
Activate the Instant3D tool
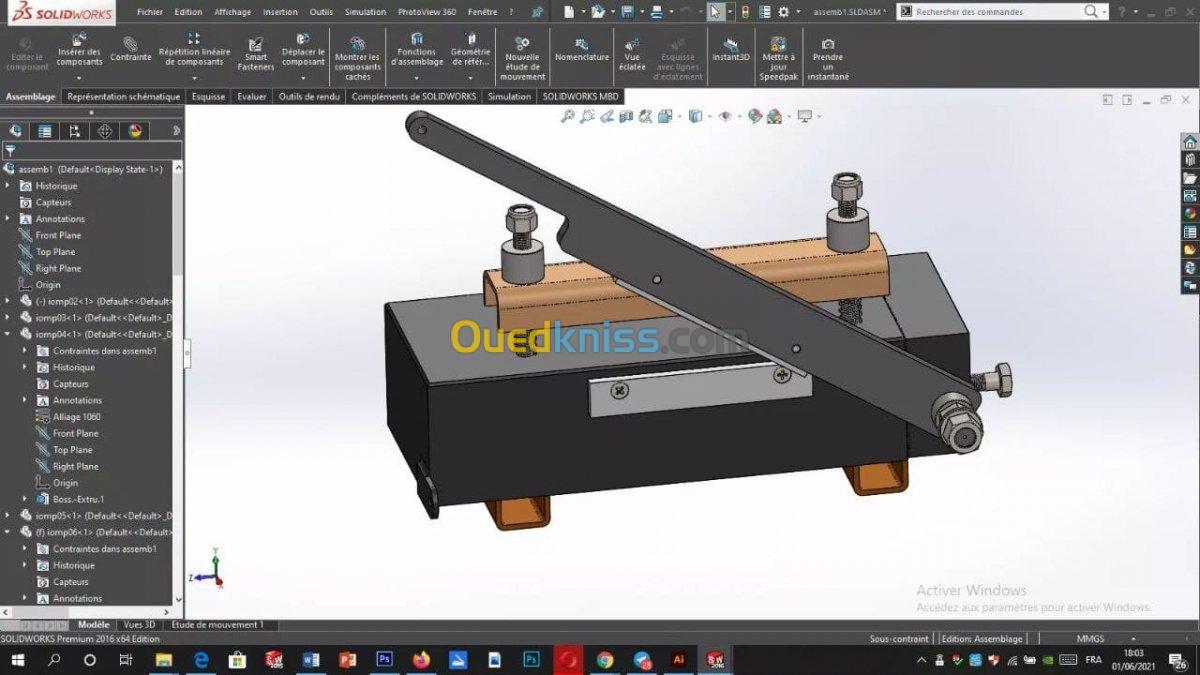(x=731, y=50)
